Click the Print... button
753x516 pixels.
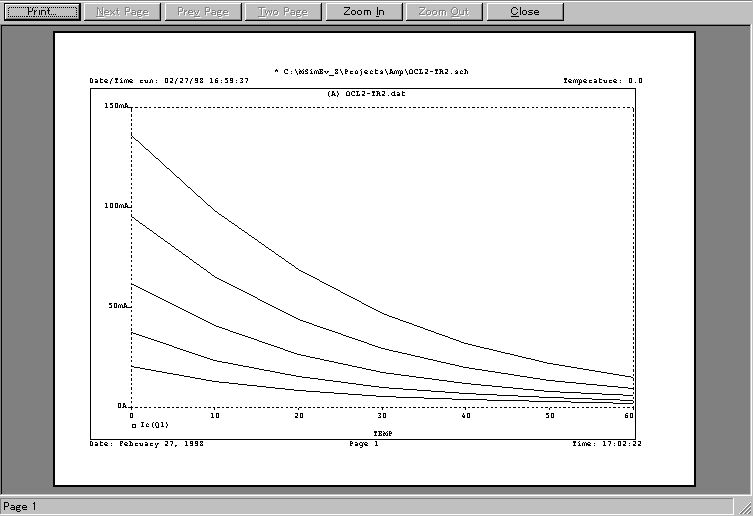pyautogui.click(x=41, y=12)
